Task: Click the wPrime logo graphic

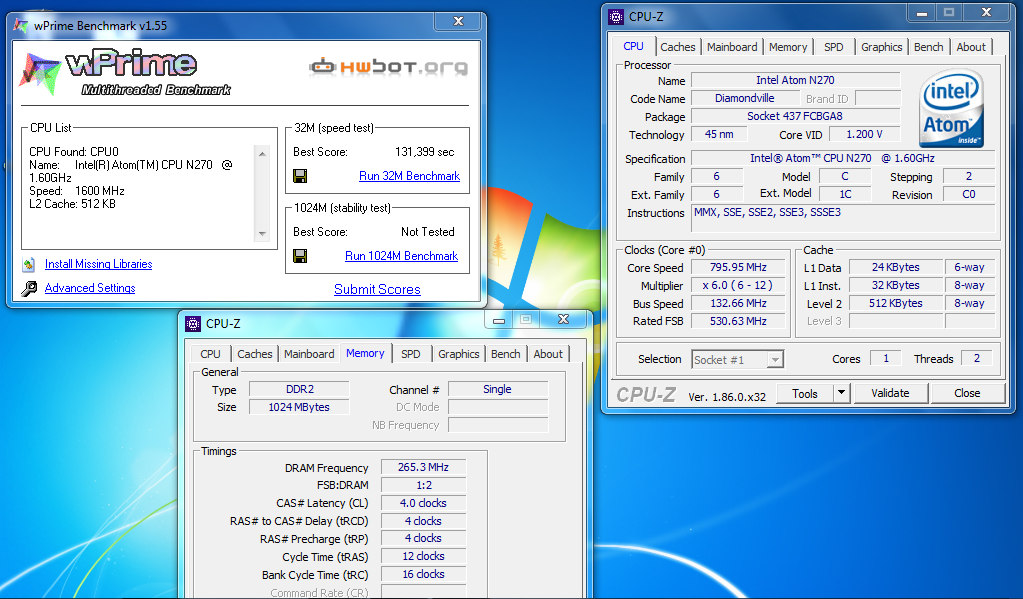Action: coord(124,73)
